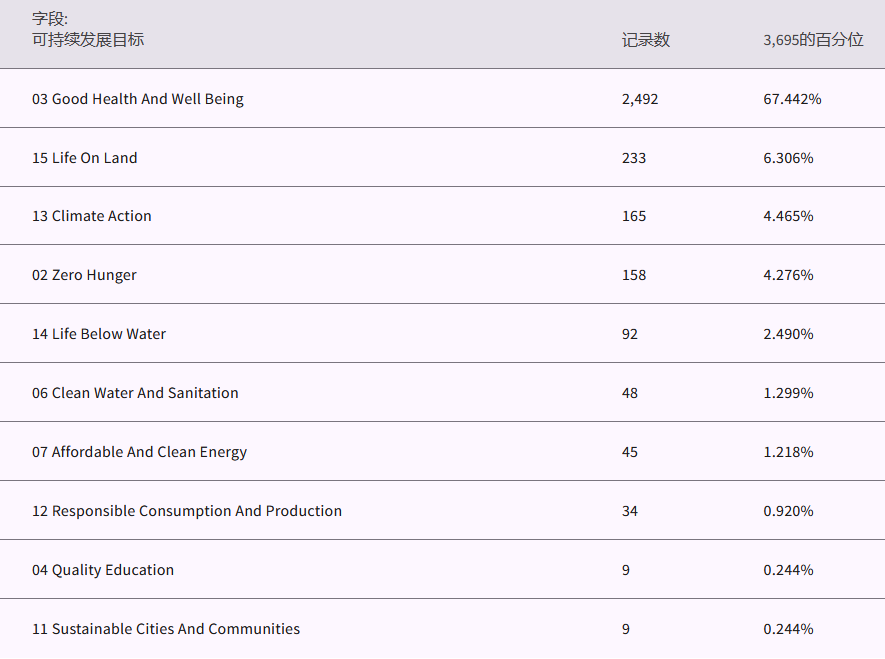
Task: Click 11 Sustainable Cities And Communities
Action: (x=166, y=629)
